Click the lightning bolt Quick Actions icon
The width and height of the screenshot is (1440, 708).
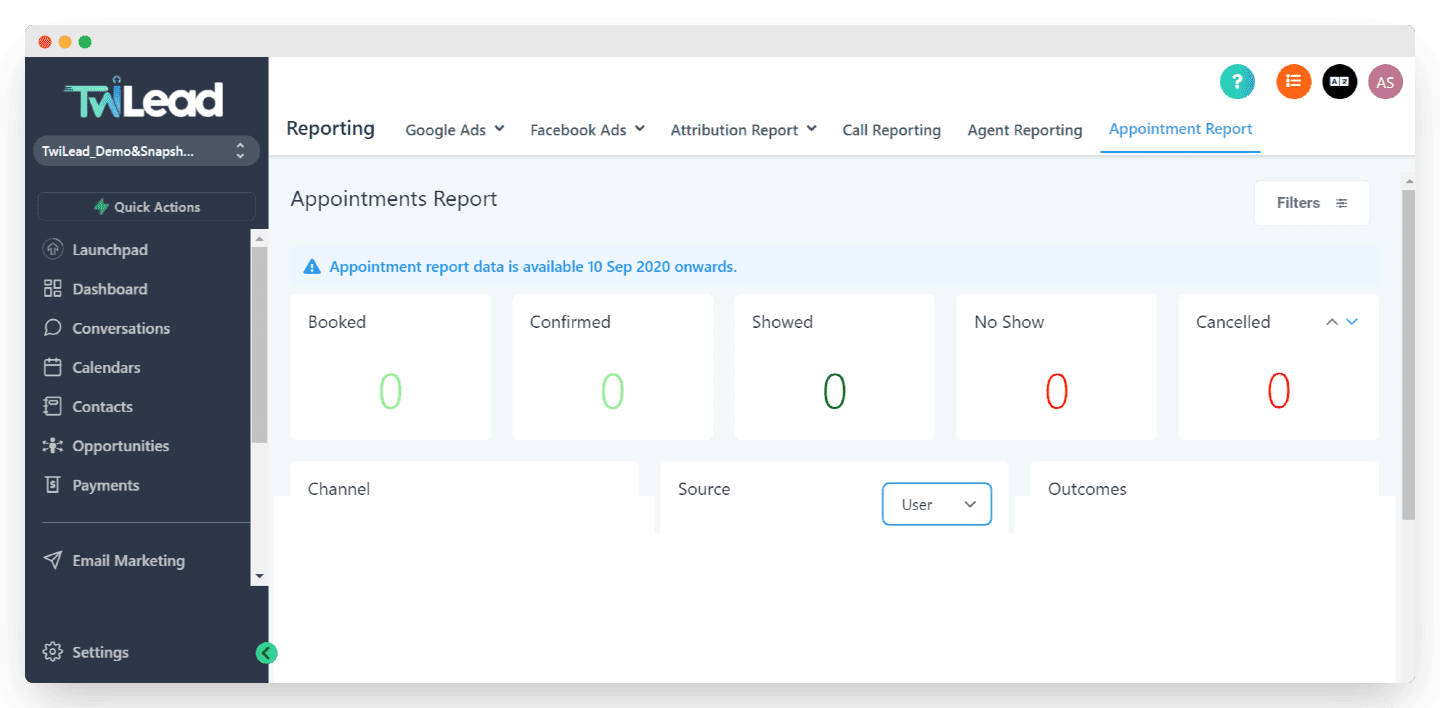[x=101, y=207]
